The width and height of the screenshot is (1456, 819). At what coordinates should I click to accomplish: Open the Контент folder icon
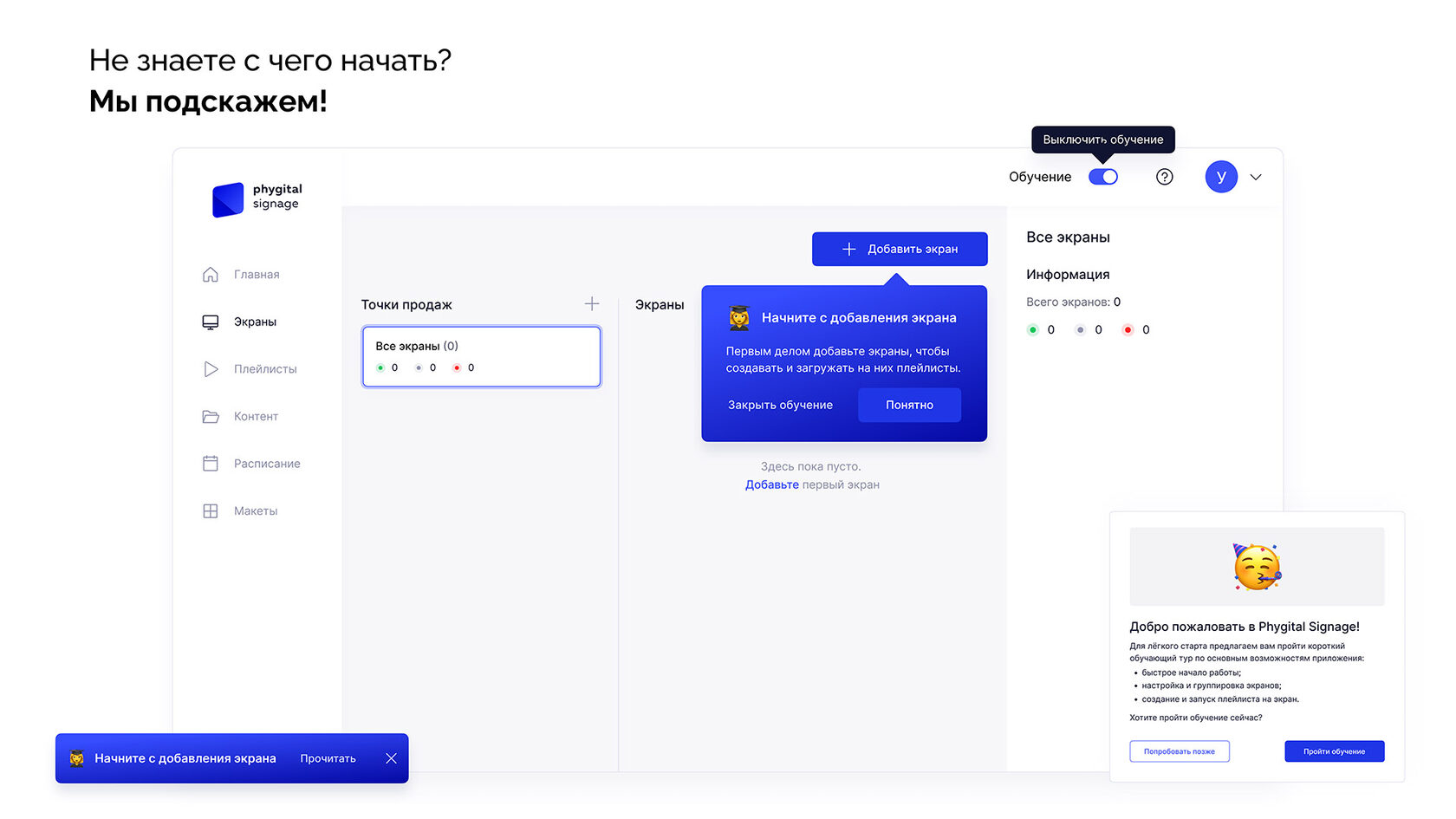(211, 417)
